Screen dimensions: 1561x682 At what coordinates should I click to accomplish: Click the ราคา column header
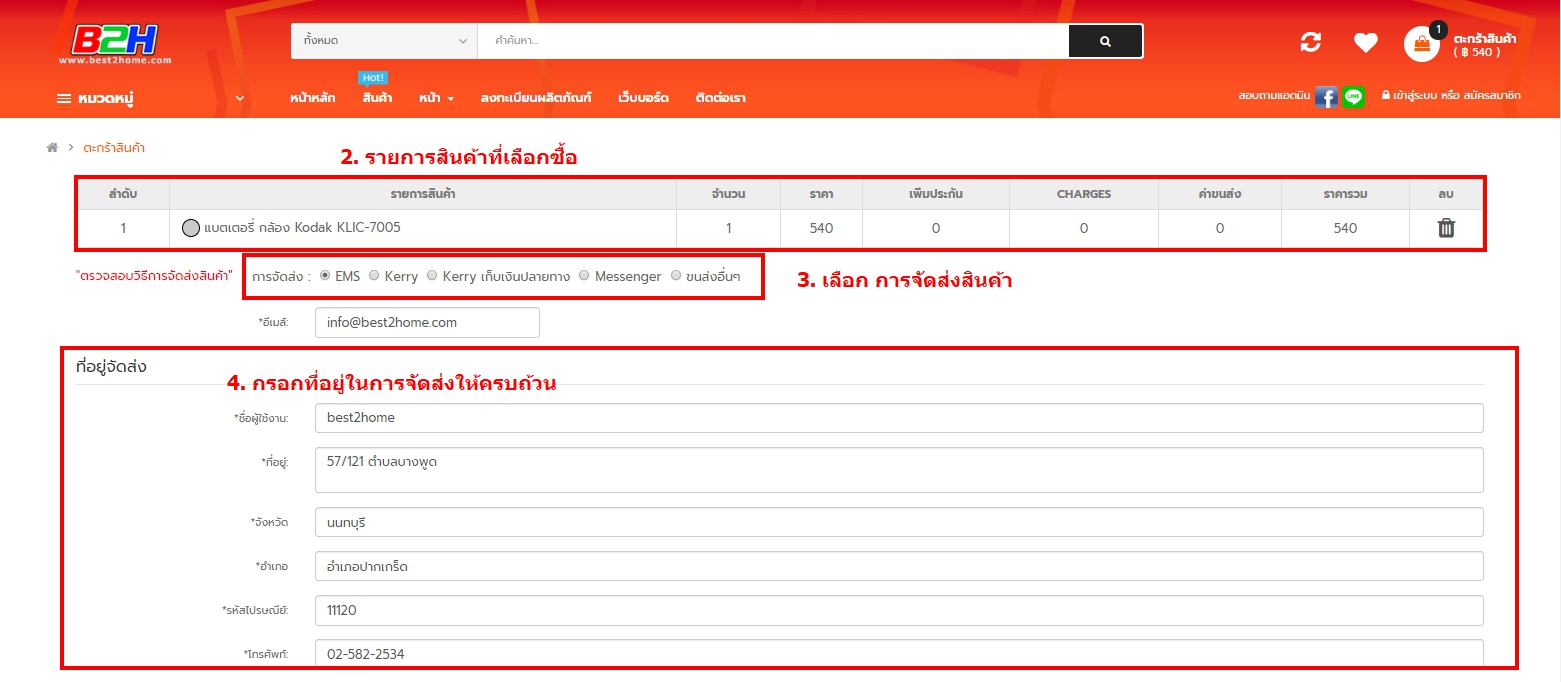(822, 193)
